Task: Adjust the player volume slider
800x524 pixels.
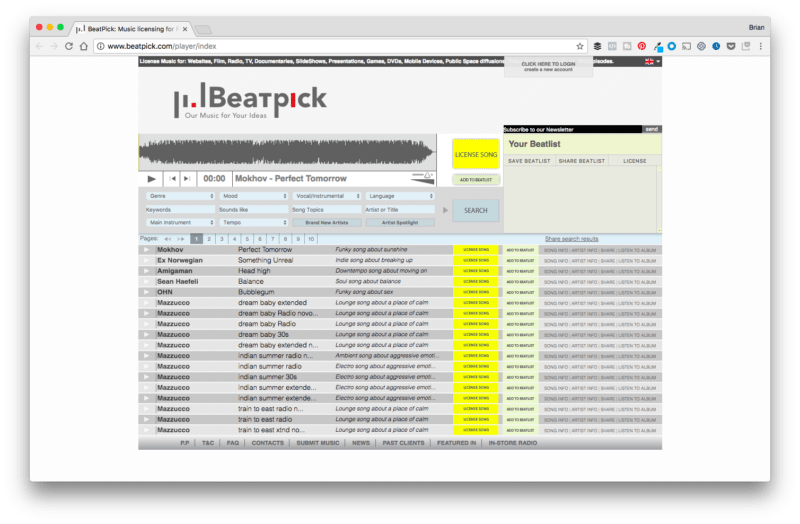Action: [x=422, y=179]
